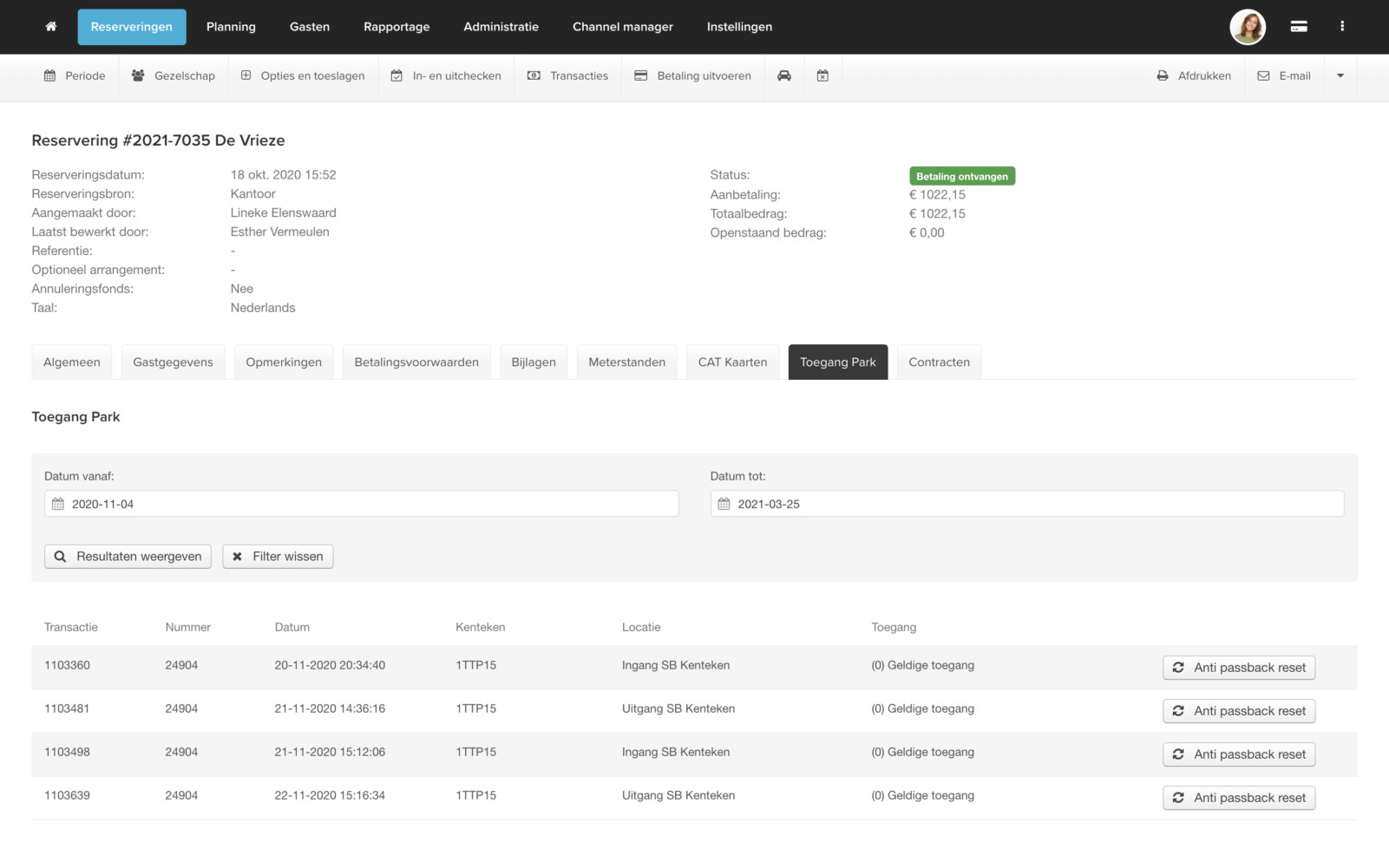1389x868 pixels.
Task: Open the Planning menu
Action: click(x=231, y=27)
